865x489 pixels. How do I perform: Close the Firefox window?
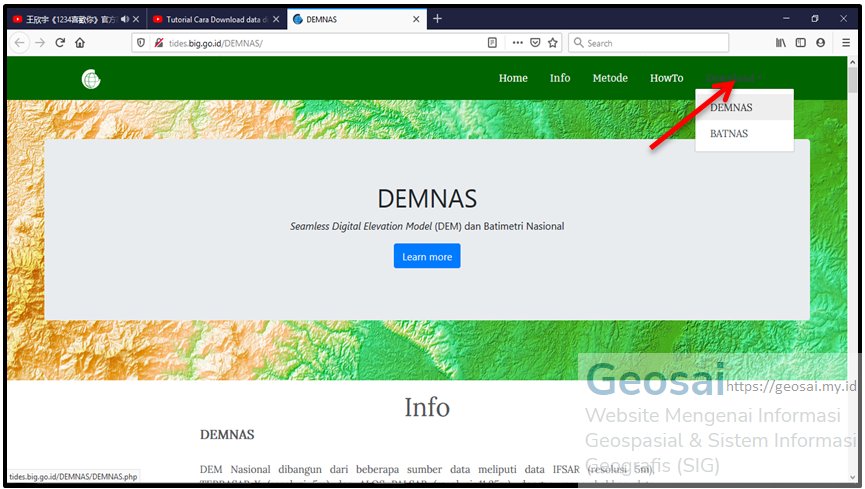pyautogui.click(x=843, y=19)
